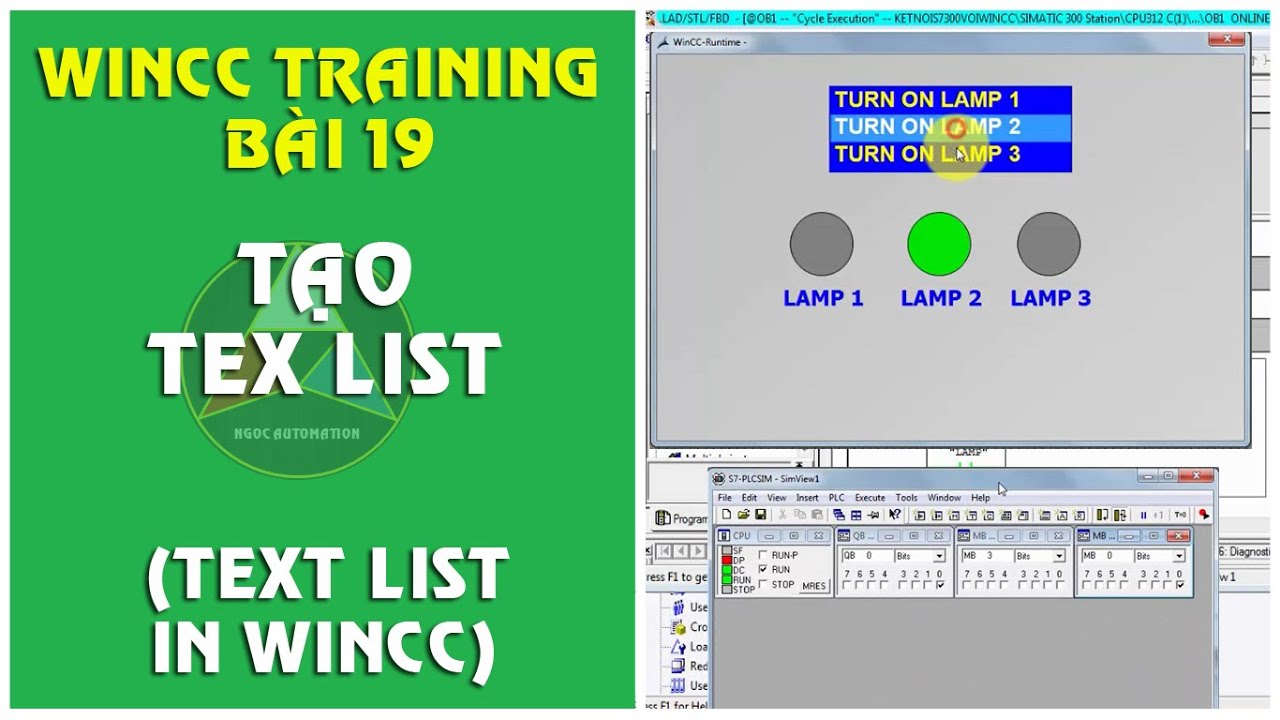1280x720 pixels.
Task: Click Reset Timers T=0 icon
Action: pyautogui.click(x=1180, y=514)
